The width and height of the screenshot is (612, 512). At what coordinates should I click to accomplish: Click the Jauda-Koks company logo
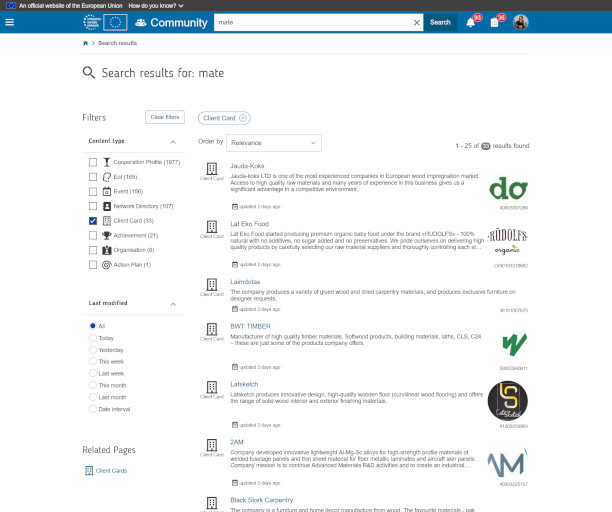[x=508, y=188]
